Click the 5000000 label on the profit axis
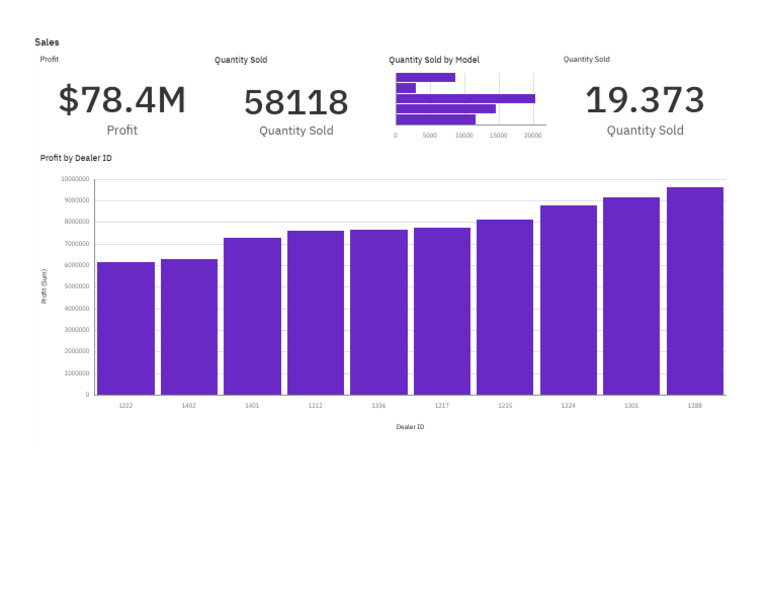The image size is (768, 594). tap(77, 286)
